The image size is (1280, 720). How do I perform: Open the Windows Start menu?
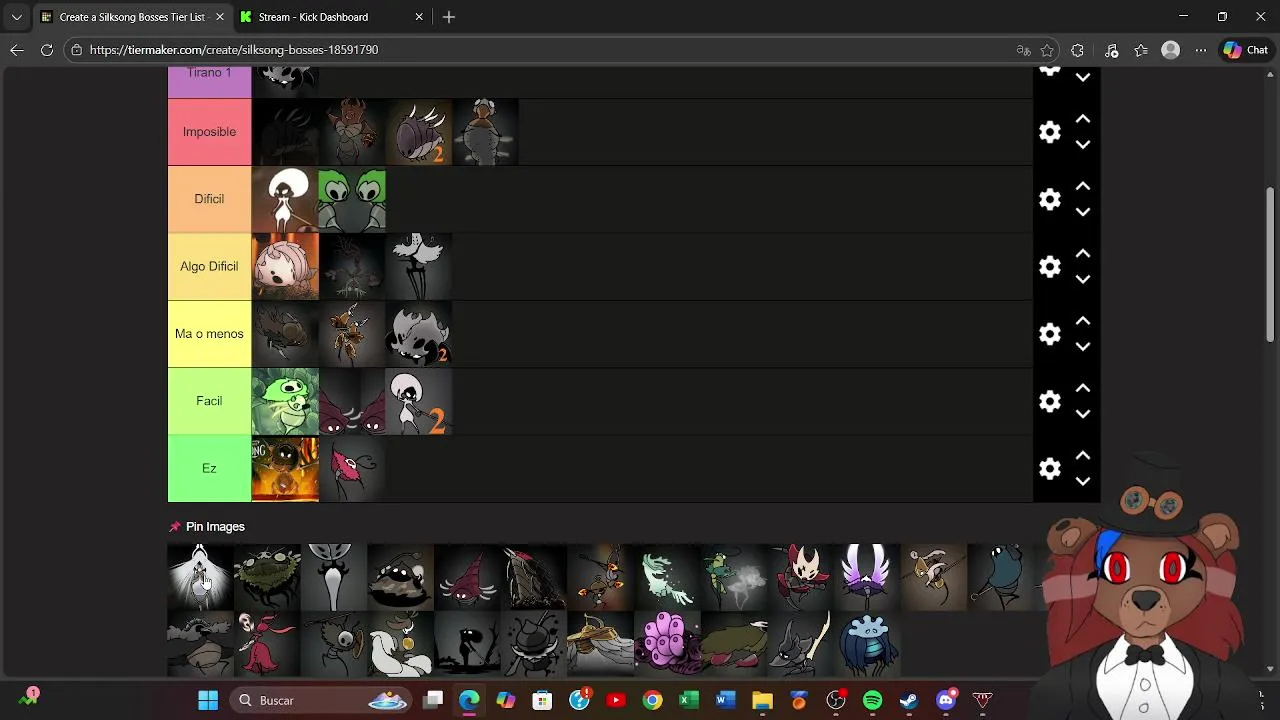208,700
